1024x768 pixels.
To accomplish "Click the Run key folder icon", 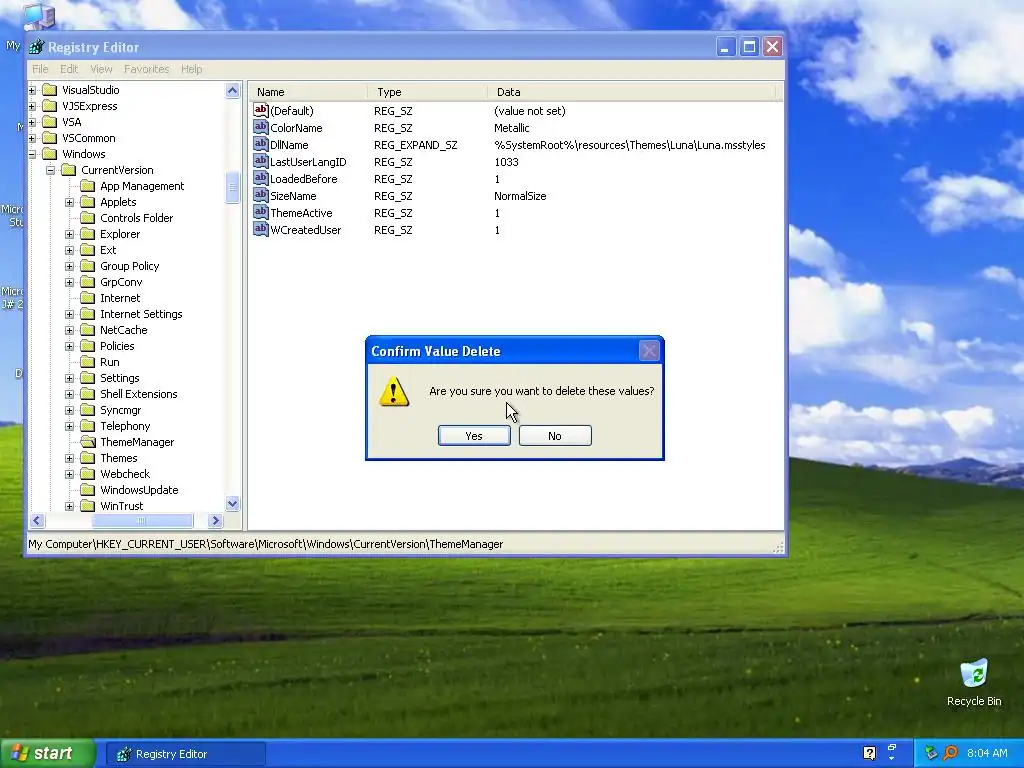I will tap(88, 362).
